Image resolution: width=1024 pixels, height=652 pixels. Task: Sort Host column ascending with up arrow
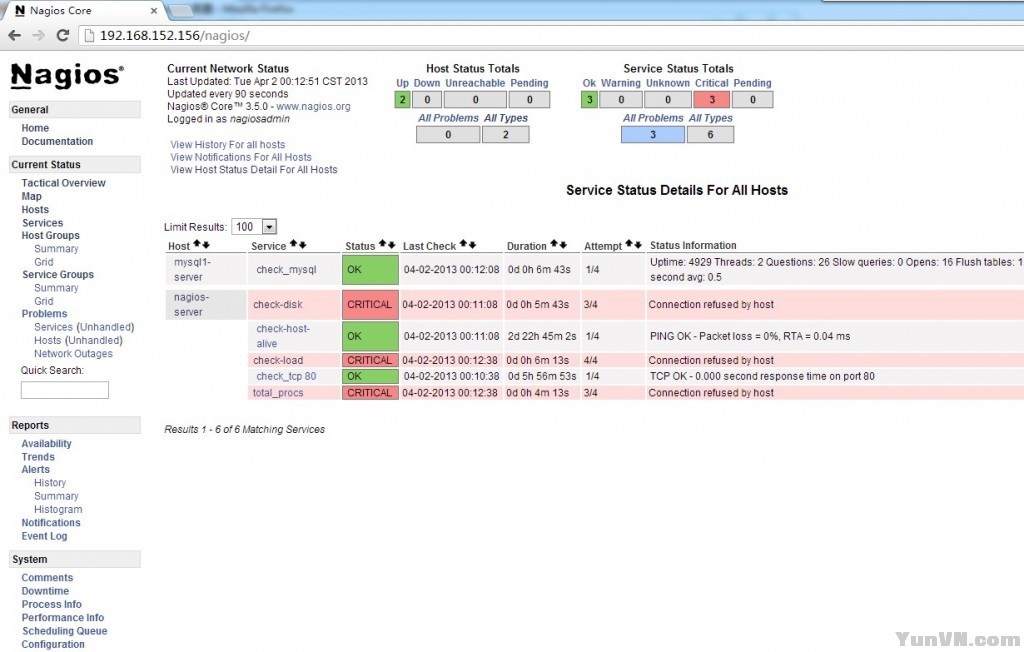(x=197, y=244)
